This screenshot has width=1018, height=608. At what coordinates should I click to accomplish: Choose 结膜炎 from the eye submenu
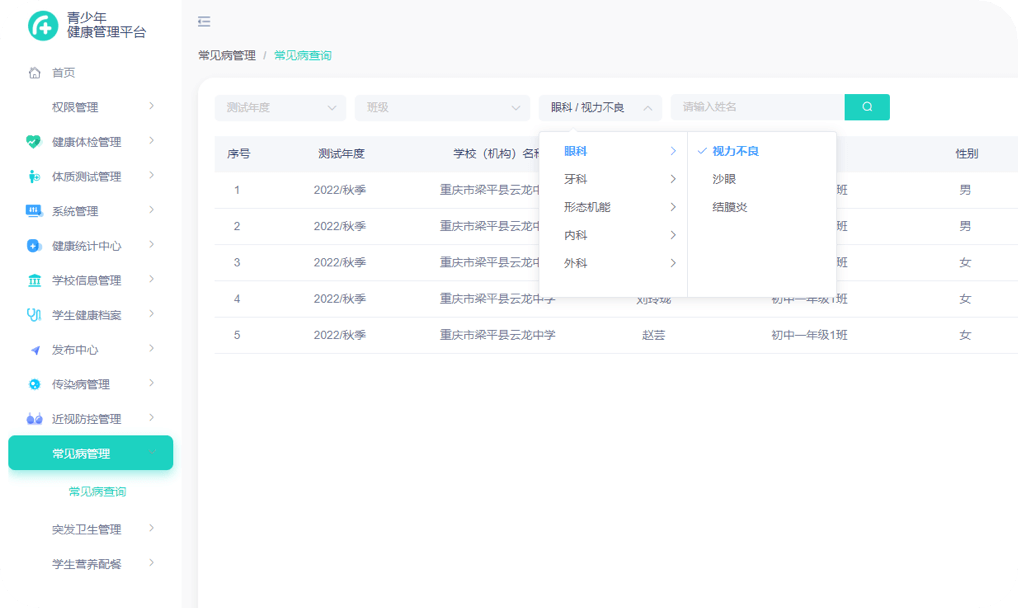(730, 207)
